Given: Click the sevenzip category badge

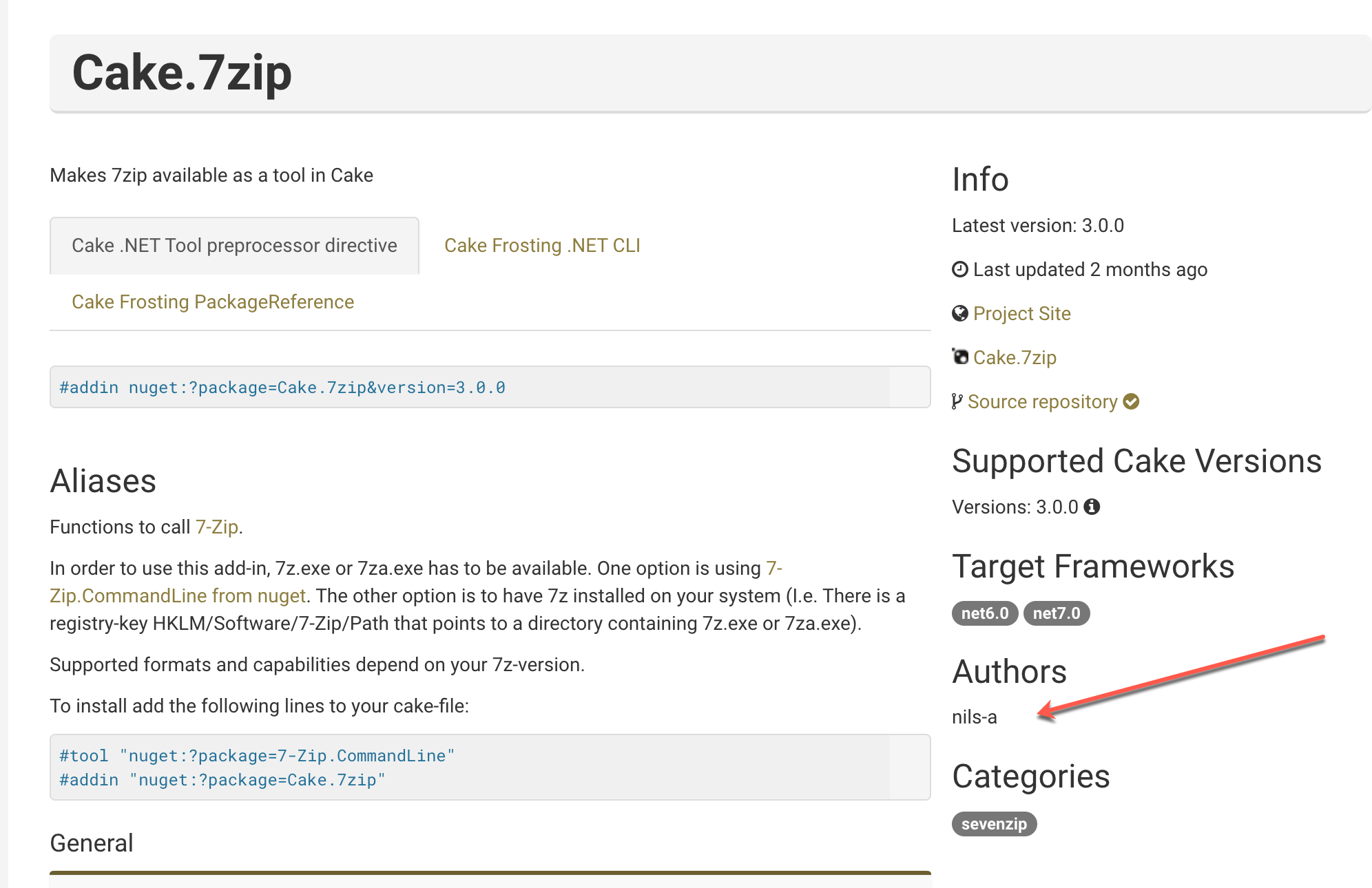Looking at the screenshot, I should [x=994, y=824].
